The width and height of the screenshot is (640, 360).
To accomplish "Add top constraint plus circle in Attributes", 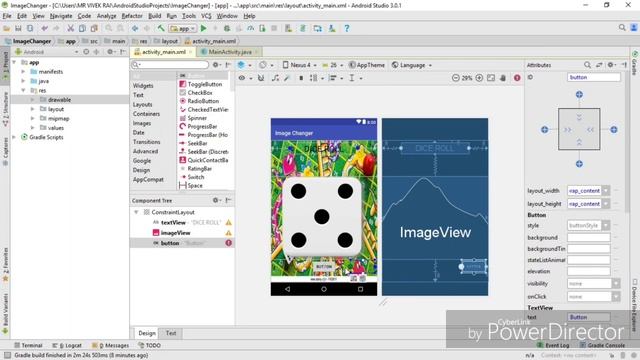I will [x=579, y=94].
